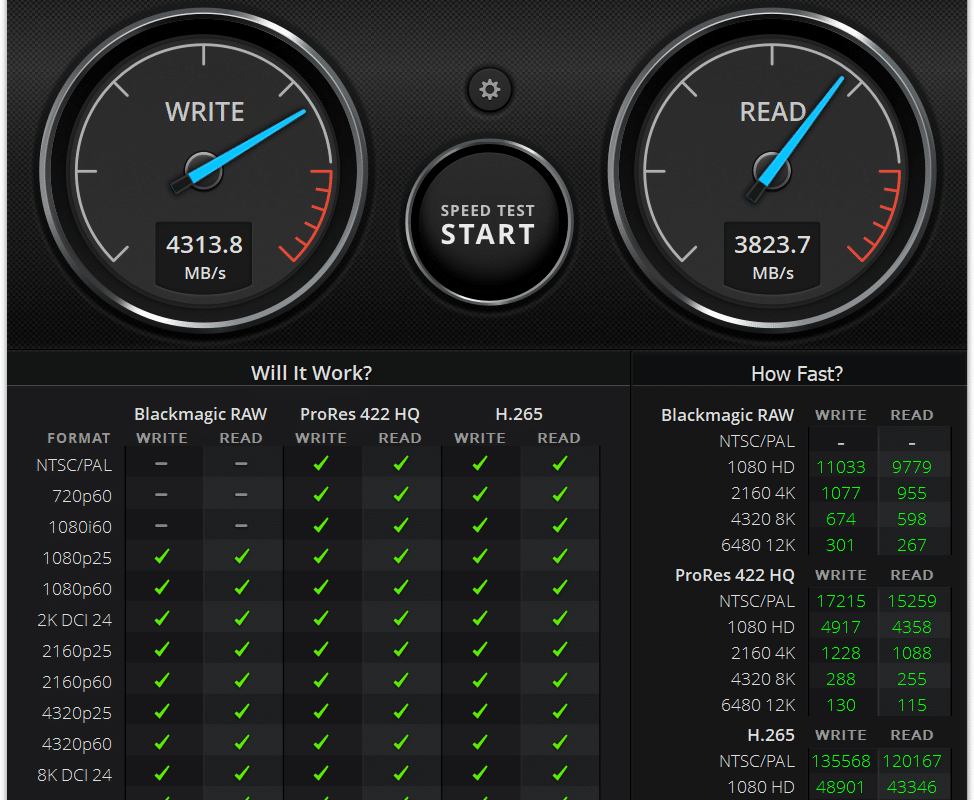This screenshot has width=974, height=800.
Task: Click Blackmagic RAW write checkmark for 4320p60
Action: (x=162, y=743)
